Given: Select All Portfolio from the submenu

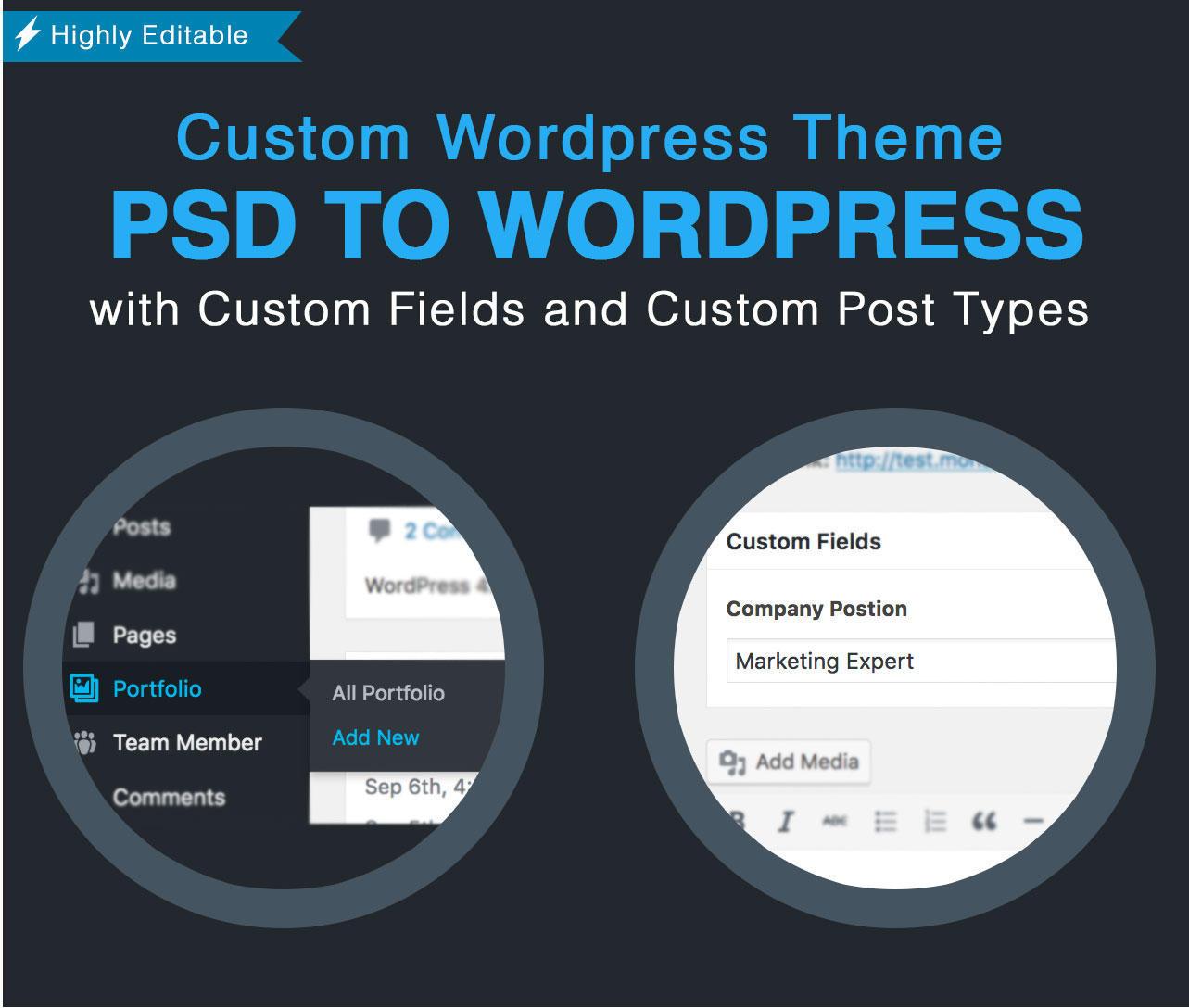Looking at the screenshot, I should click(389, 692).
